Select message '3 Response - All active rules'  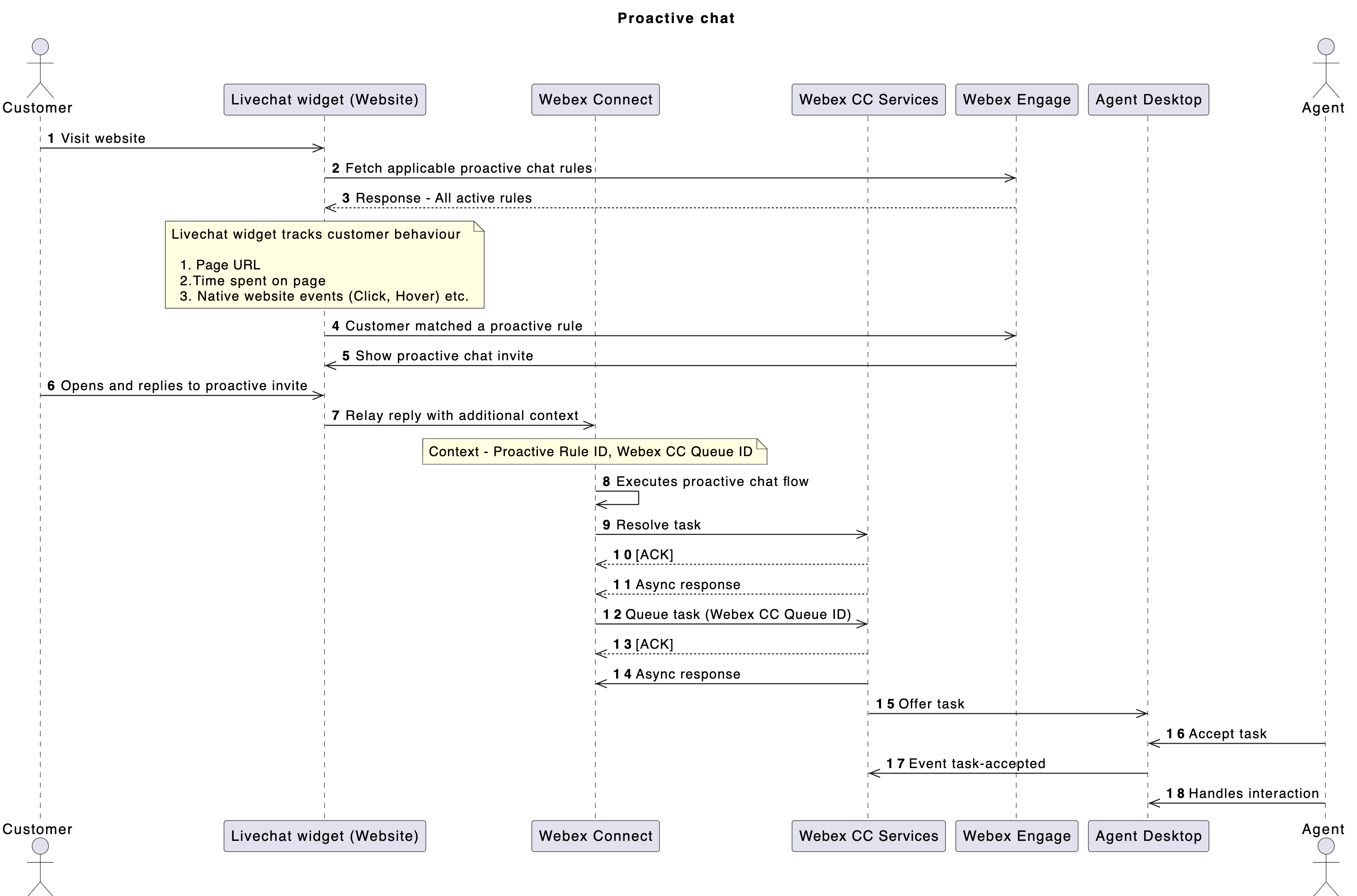(437, 198)
